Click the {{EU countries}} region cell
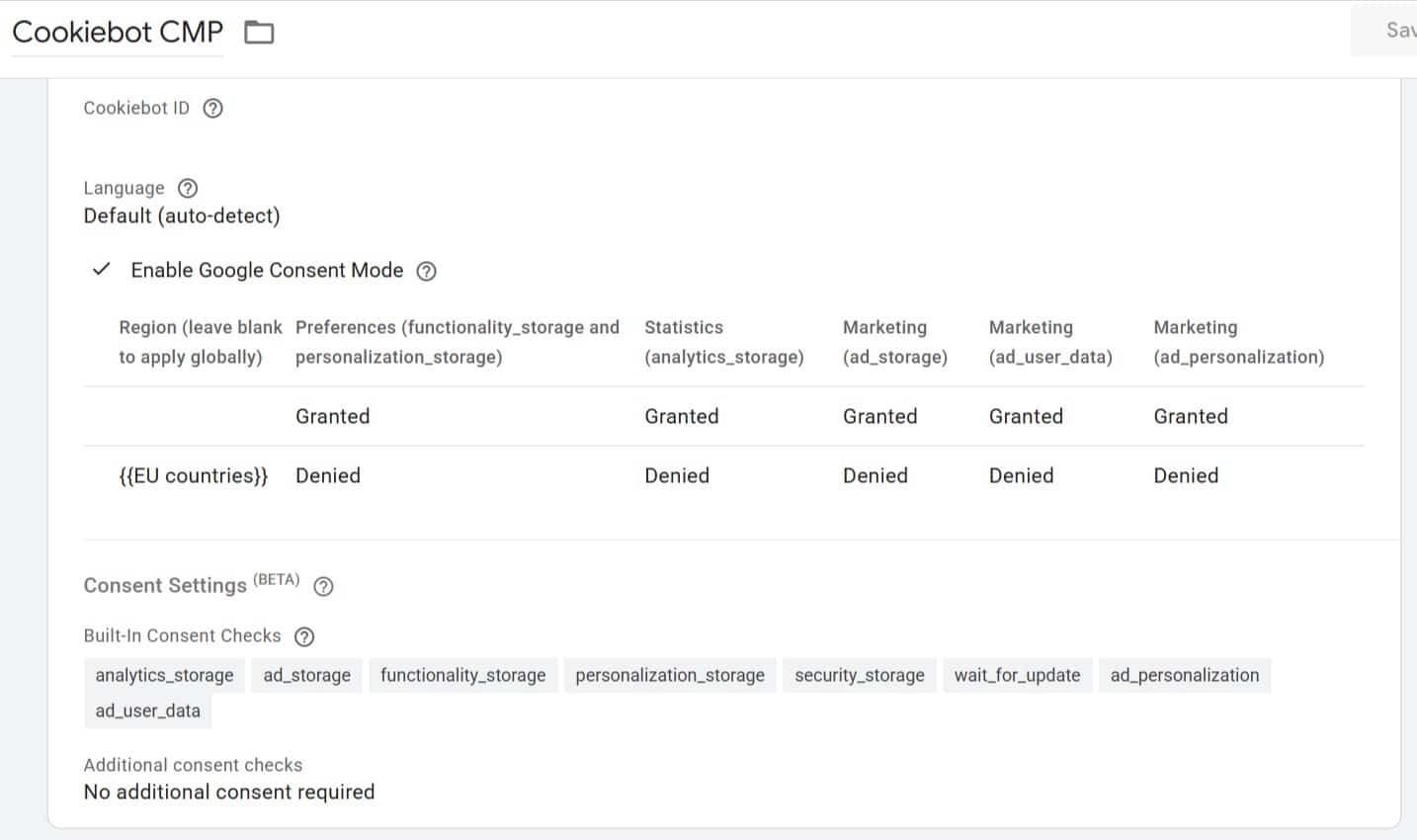This screenshot has height=840, width=1417. tap(194, 475)
